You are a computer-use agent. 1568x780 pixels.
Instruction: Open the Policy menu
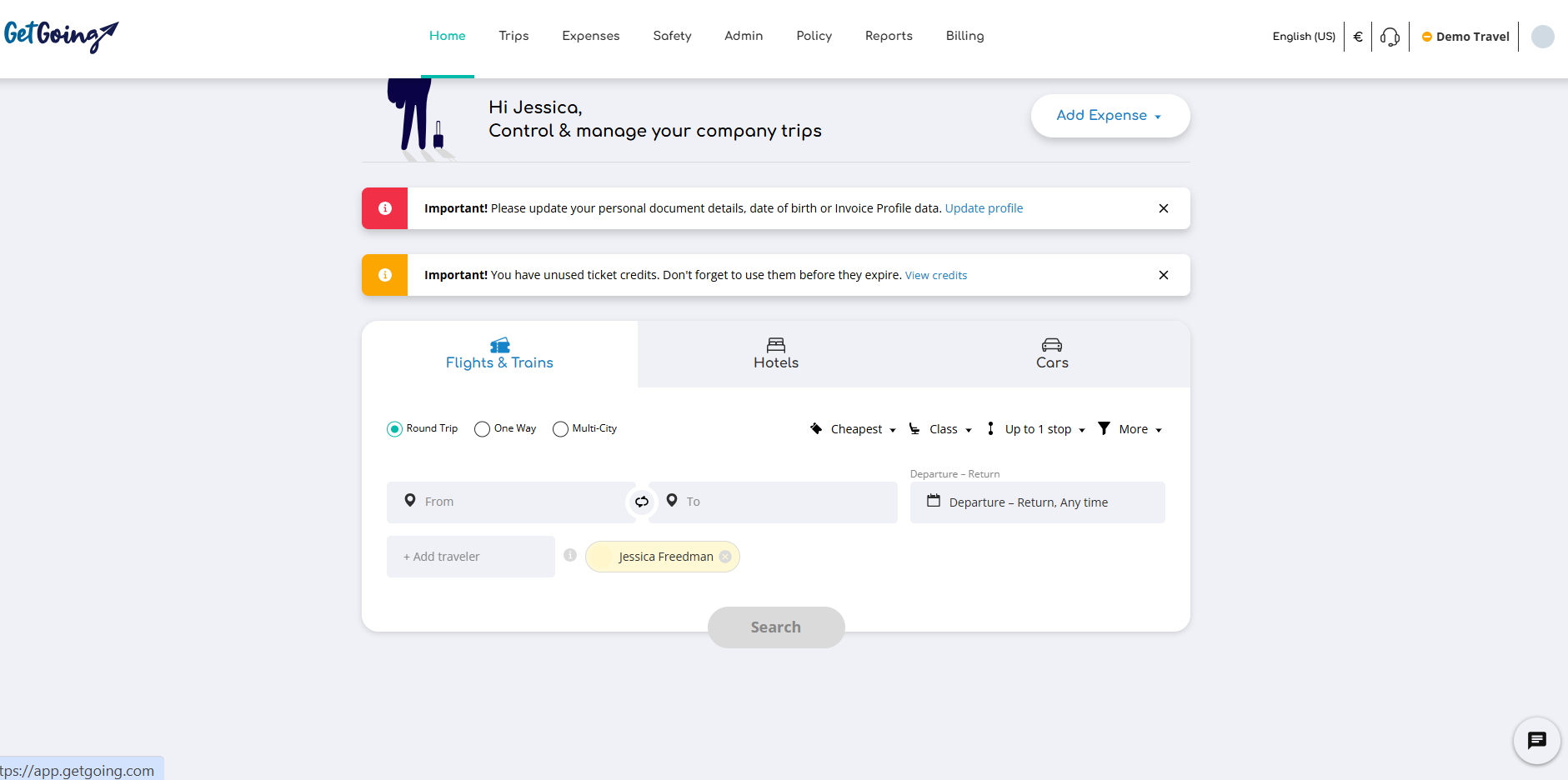point(814,36)
